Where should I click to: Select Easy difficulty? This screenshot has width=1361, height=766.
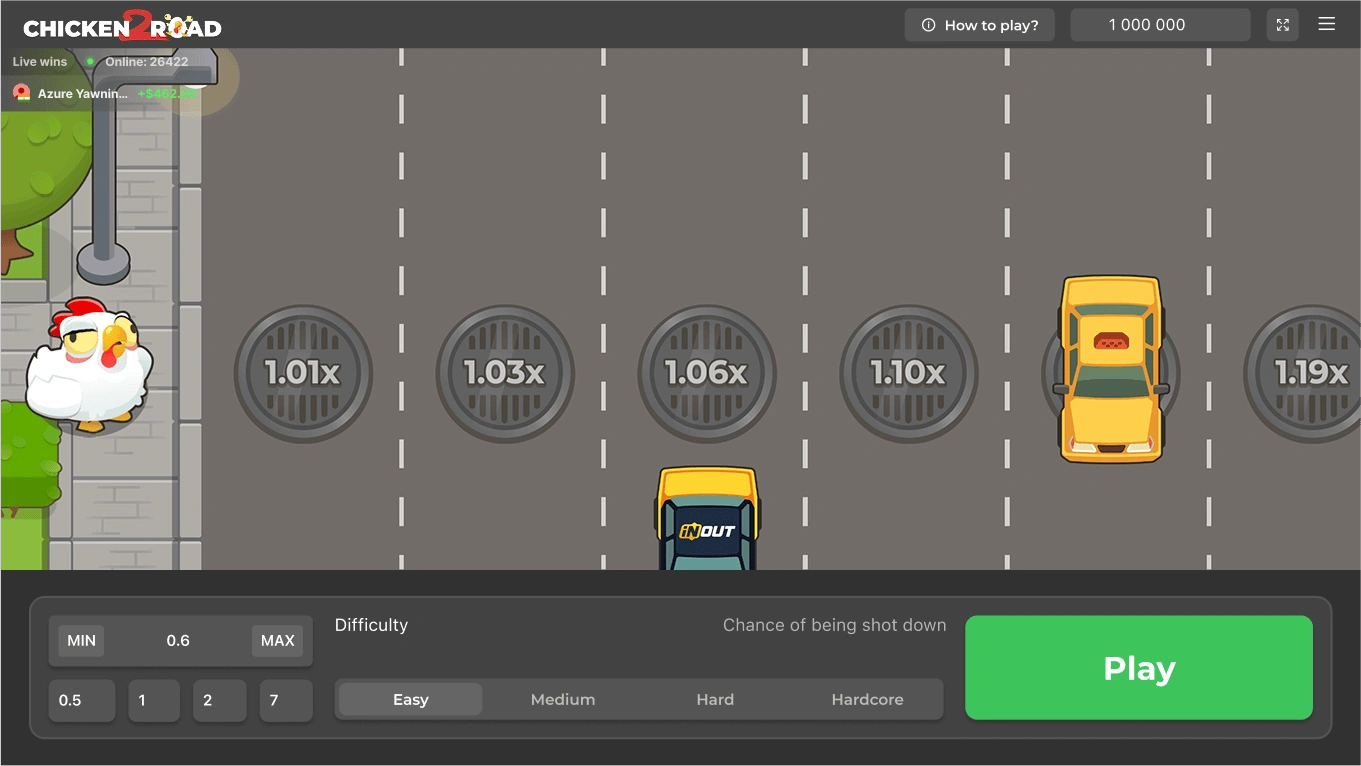(410, 700)
